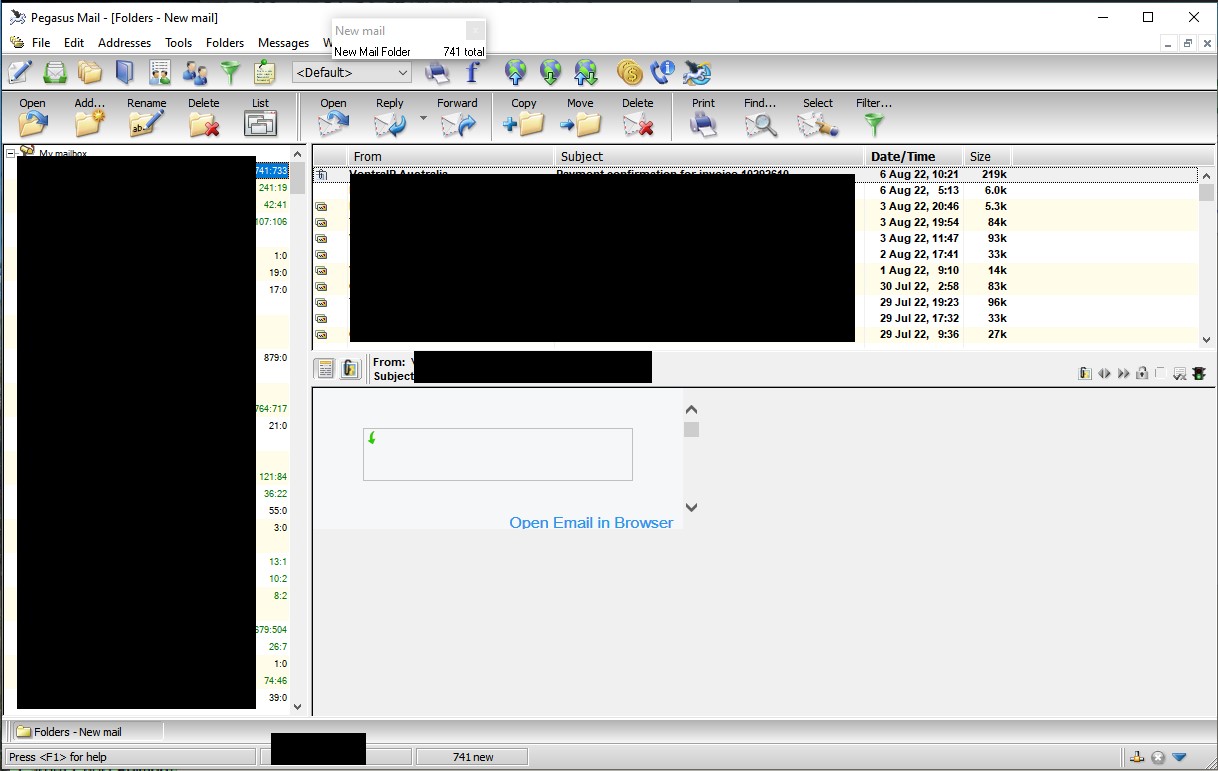The width and height of the screenshot is (1218, 771).
Task: Toggle the traffic light icon in preview toolbar
Action: pos(1199,373)
